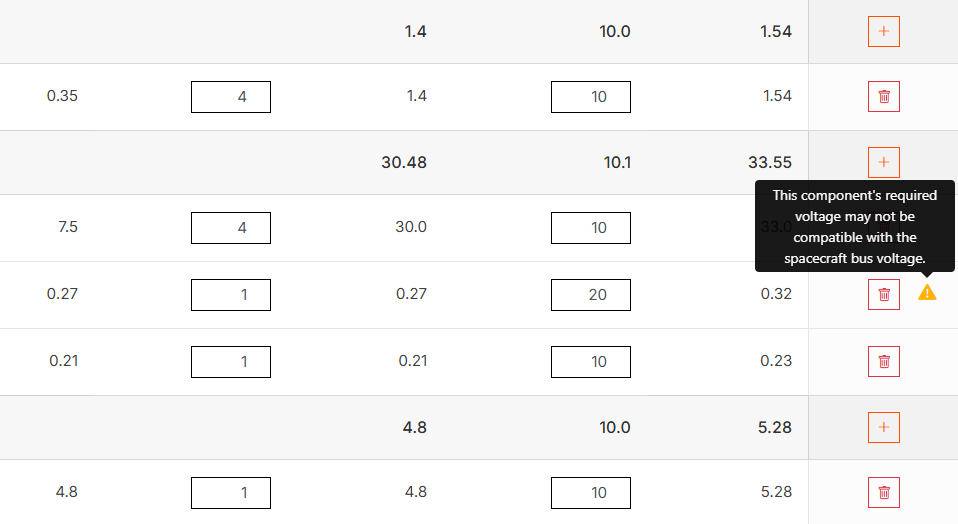Click the quantity field in the 4.8 row

[x=231, y=493]
